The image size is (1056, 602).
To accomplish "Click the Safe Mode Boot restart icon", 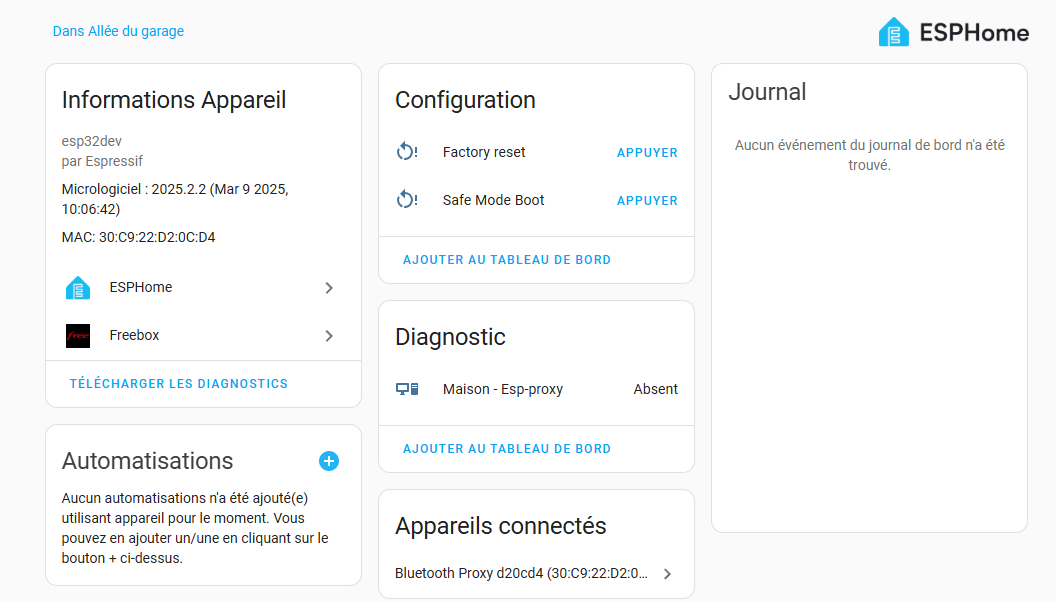I will tap(406, 200).
